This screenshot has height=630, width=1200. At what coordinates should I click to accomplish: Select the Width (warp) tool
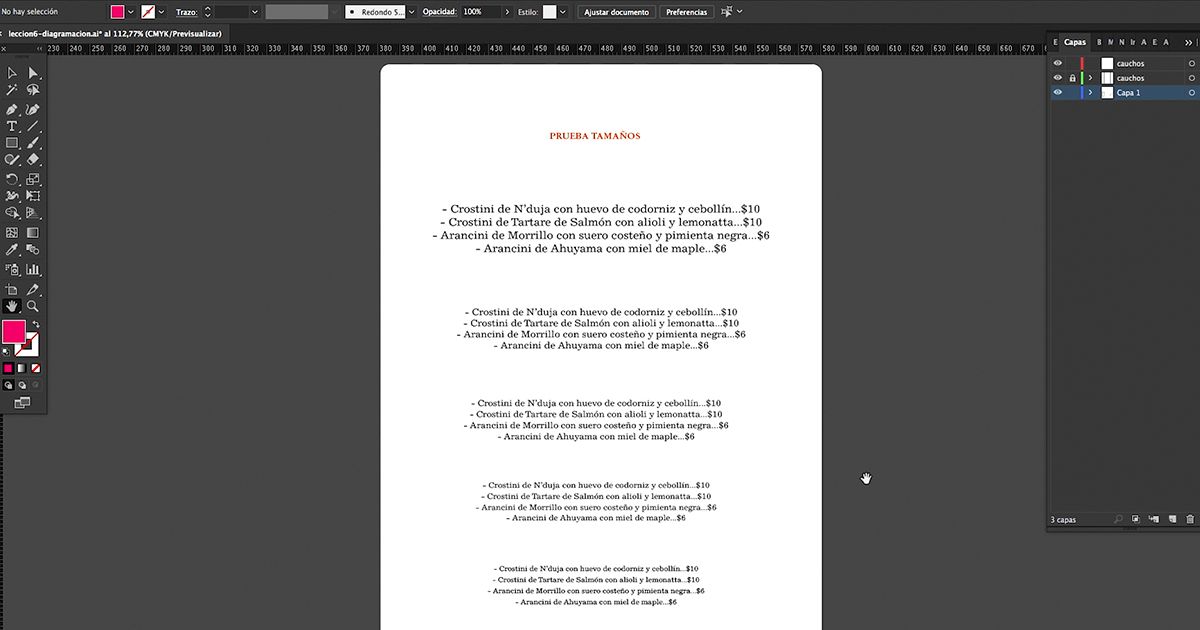(x=12, y=196)
